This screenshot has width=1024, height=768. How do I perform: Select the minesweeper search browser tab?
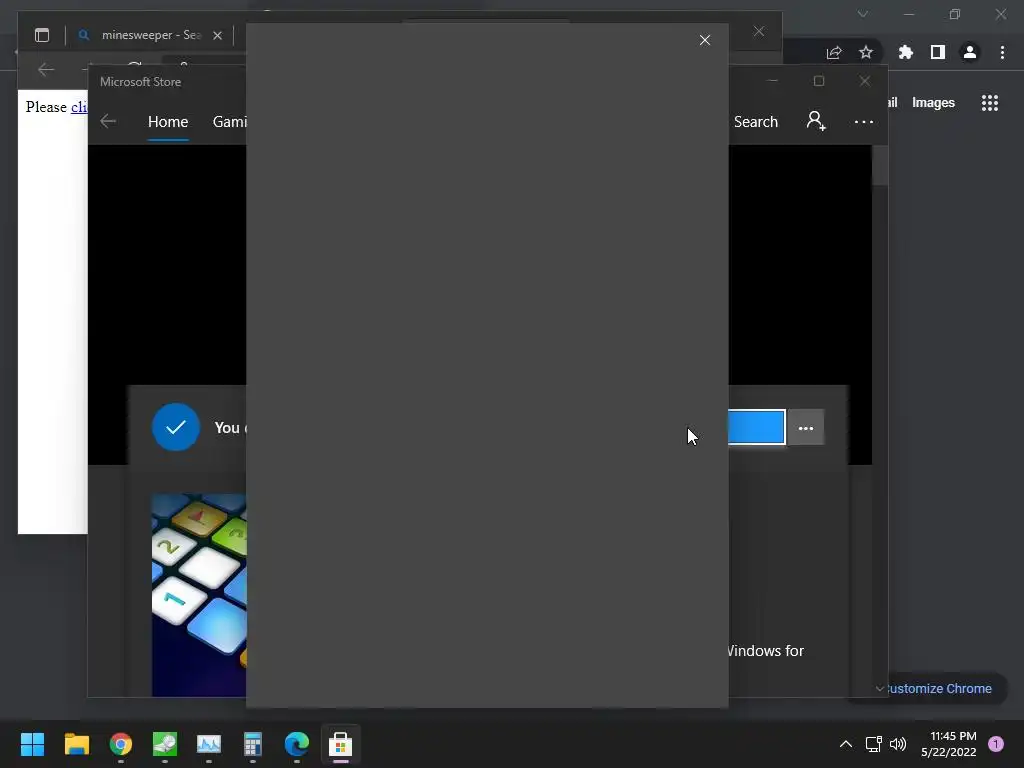click(150, 35)
